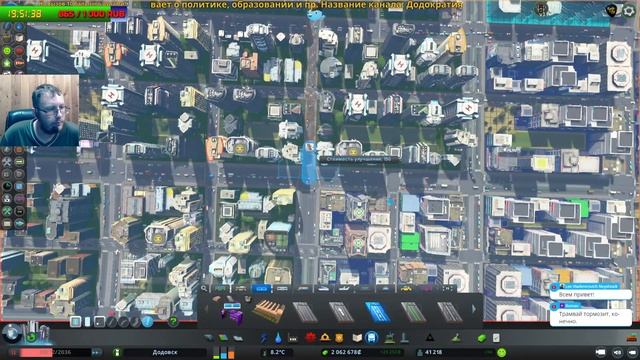
Task: Click the red game date progress bar
Action: click(55, 352)
